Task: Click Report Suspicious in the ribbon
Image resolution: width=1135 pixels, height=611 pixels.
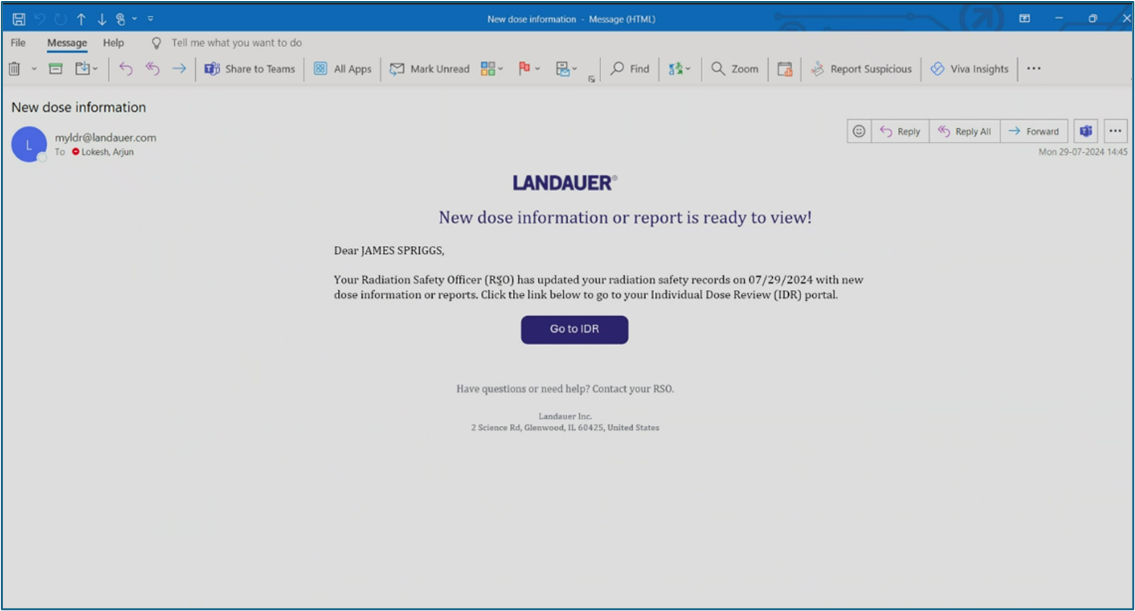Action: click(861, 69)
